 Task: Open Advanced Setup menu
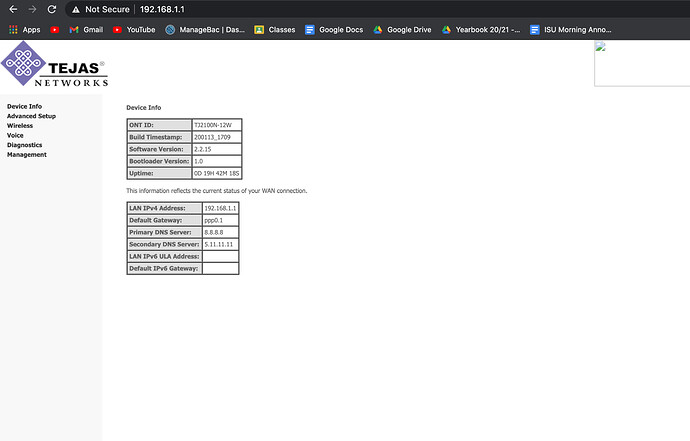31,116
